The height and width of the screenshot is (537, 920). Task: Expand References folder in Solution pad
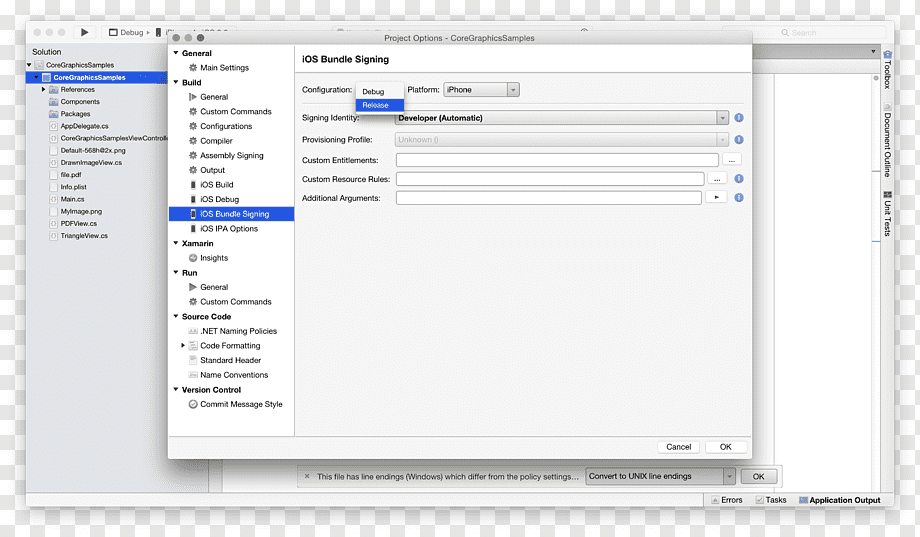pyautogui.click(x=43, y=89)
